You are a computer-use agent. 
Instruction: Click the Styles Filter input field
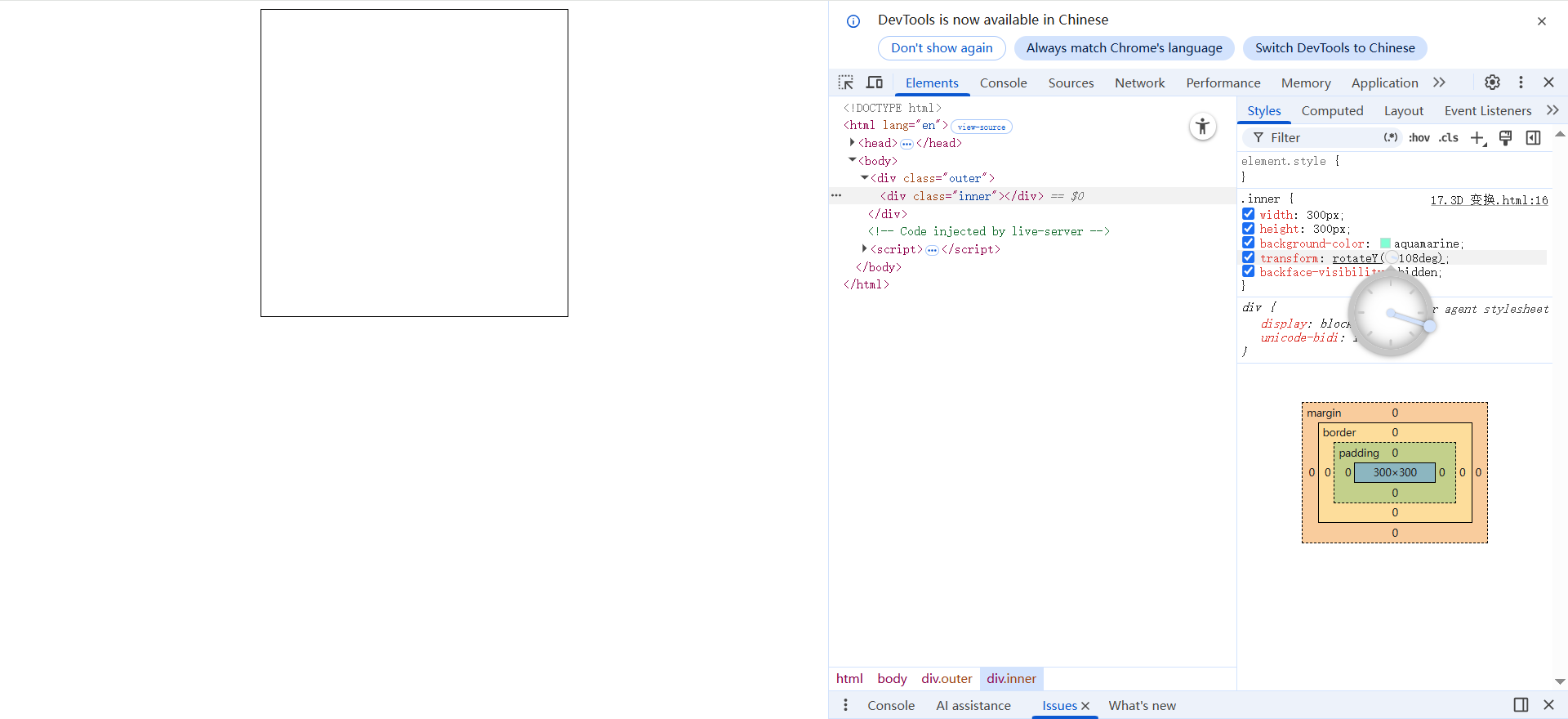[x=1323, y=138]
